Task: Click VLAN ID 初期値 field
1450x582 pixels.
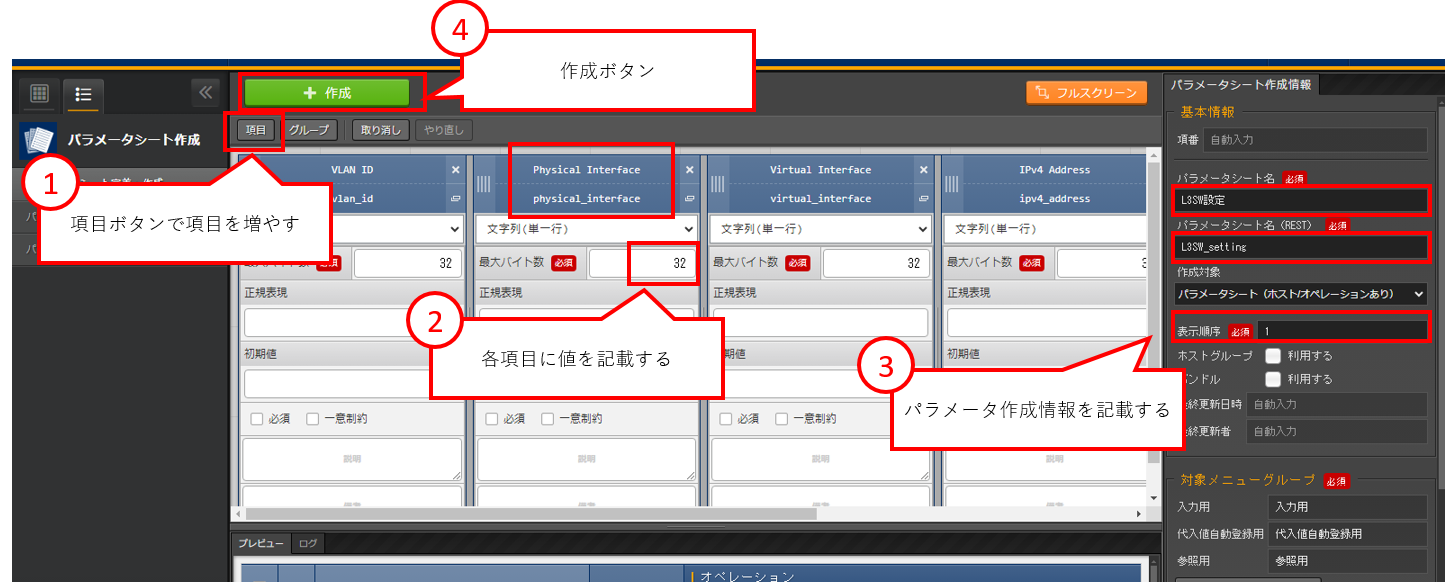Action: tap(352, 384)
